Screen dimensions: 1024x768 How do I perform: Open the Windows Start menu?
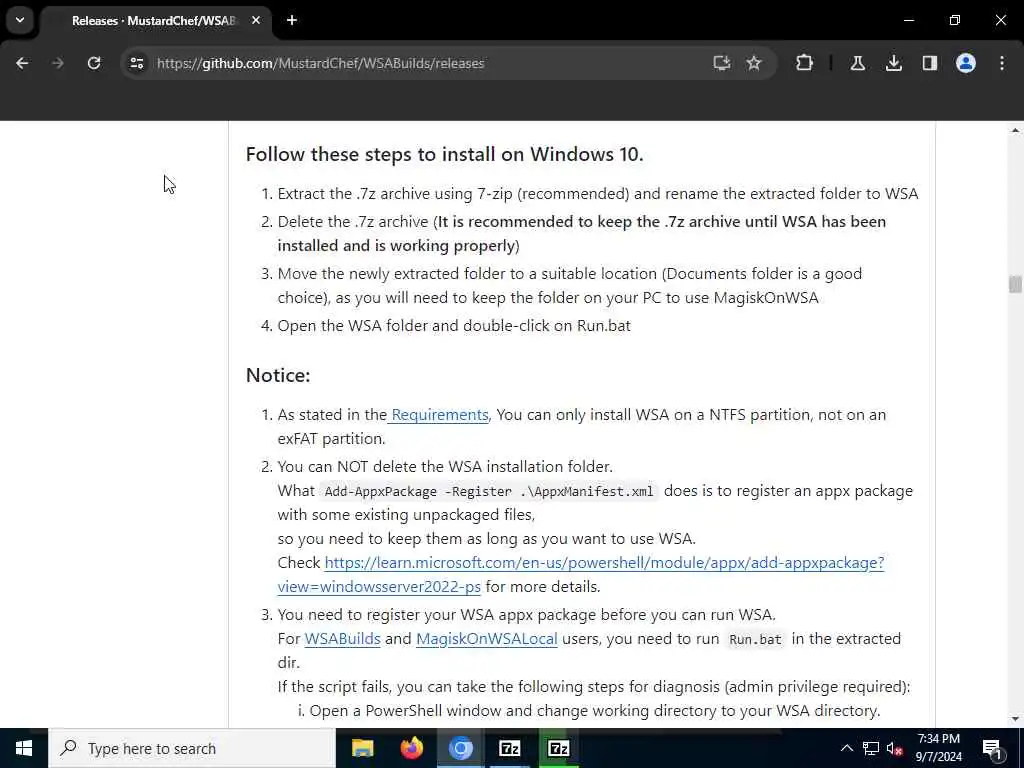24,748
